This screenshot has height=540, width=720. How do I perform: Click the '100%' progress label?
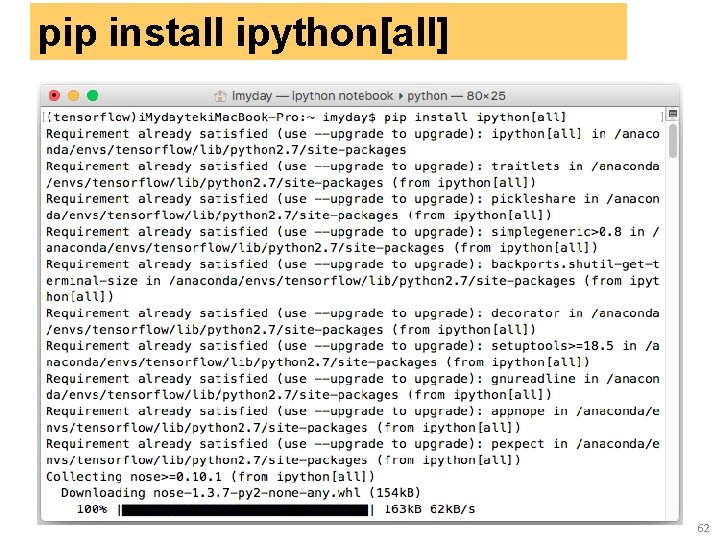92,509
